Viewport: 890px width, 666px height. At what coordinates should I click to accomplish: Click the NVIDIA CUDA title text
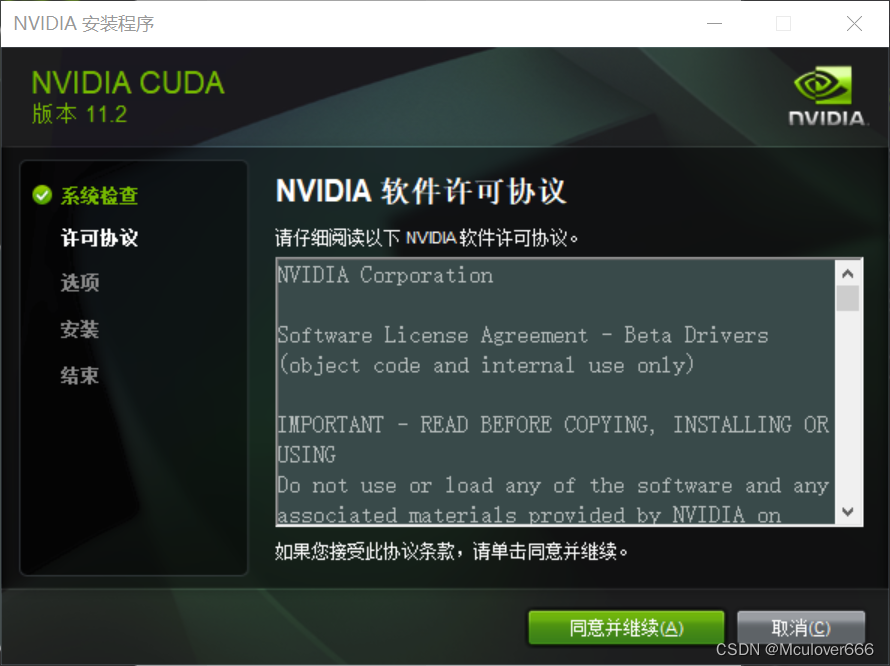click(128, 83)
